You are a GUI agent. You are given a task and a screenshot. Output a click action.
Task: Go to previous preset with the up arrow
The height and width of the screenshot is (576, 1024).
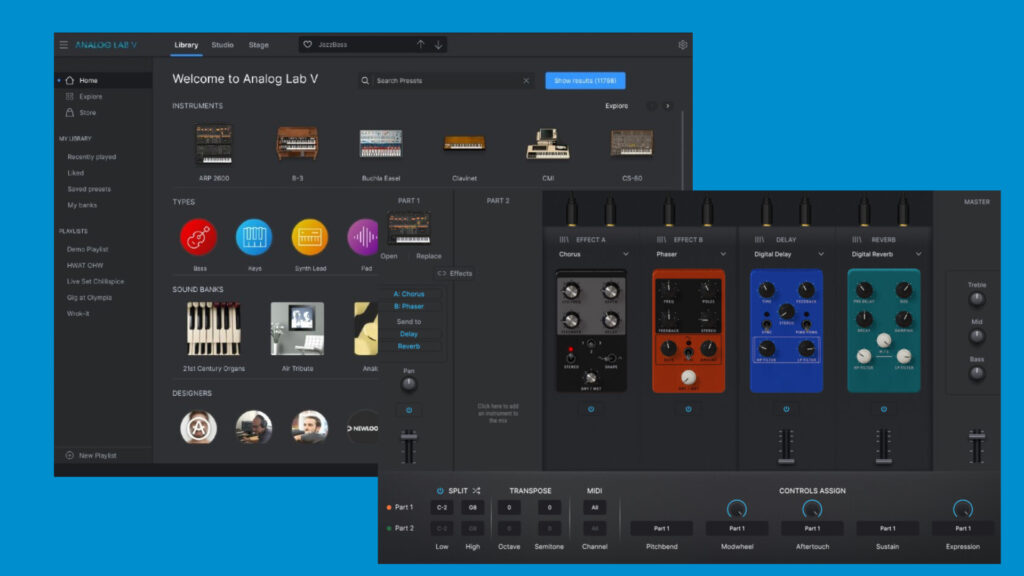(420, 45)
